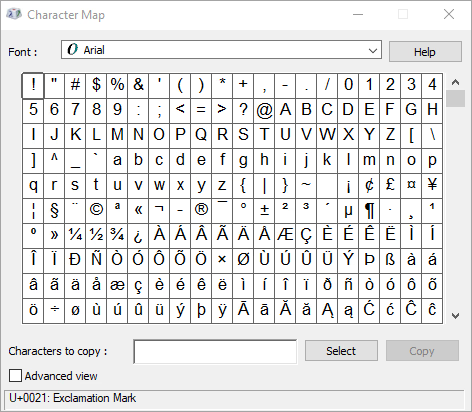
Task: Click the scrollbar down arrow
Action: (455, 315)
